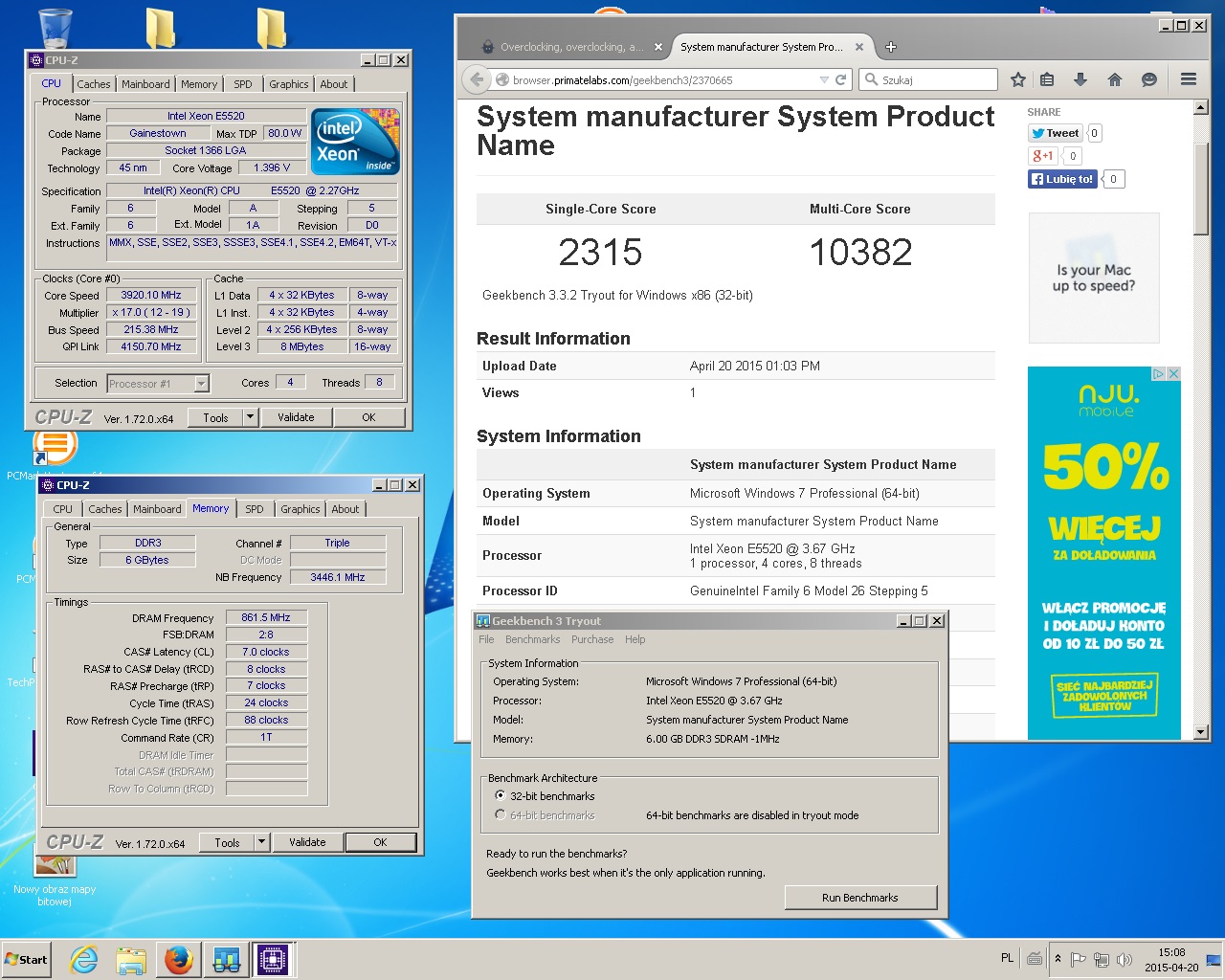The image size is (1225, 980).
Task: Open the Firefox bookmarks list icon
Action: coord(1047,79)
